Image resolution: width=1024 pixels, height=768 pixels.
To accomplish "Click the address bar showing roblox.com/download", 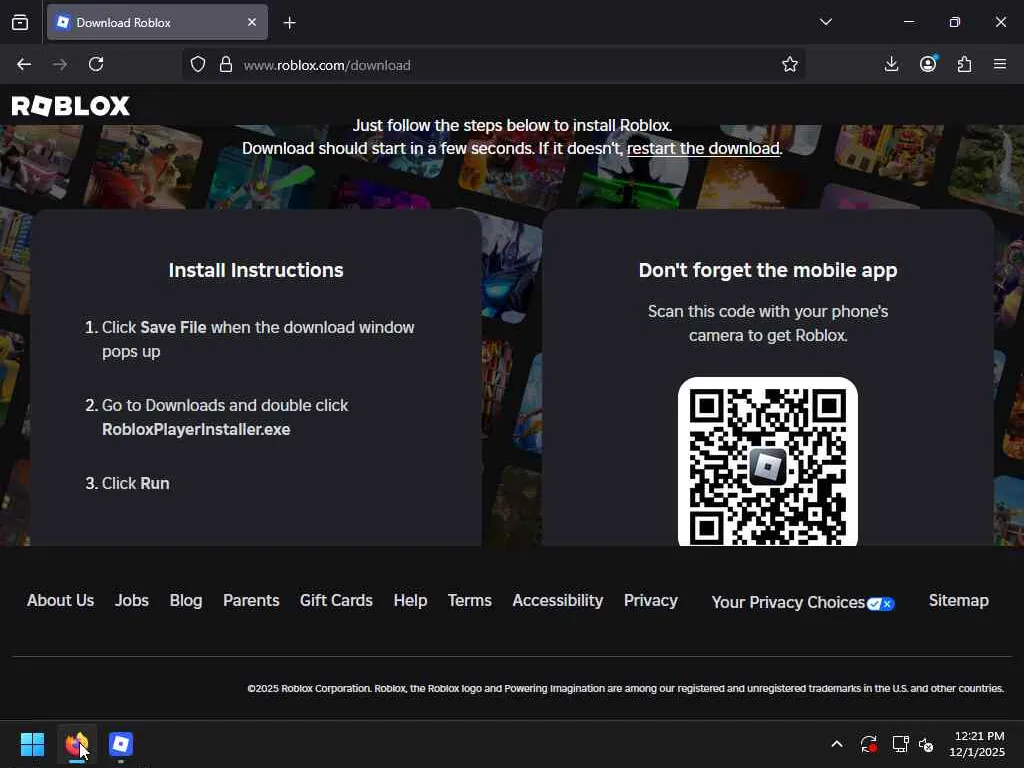I will [493, 65].
